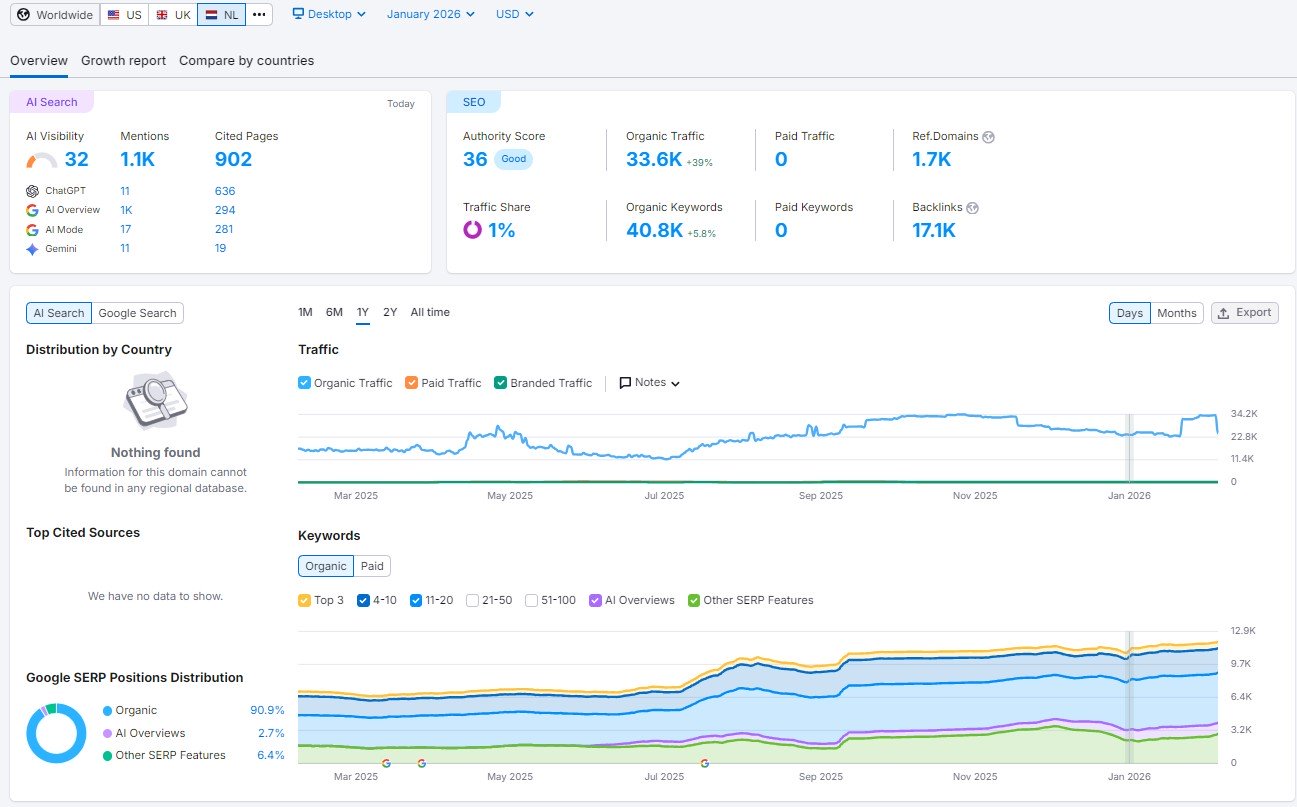Open the Desktop device dropdown
The image size is (1297, 807).
click(329, 14)
